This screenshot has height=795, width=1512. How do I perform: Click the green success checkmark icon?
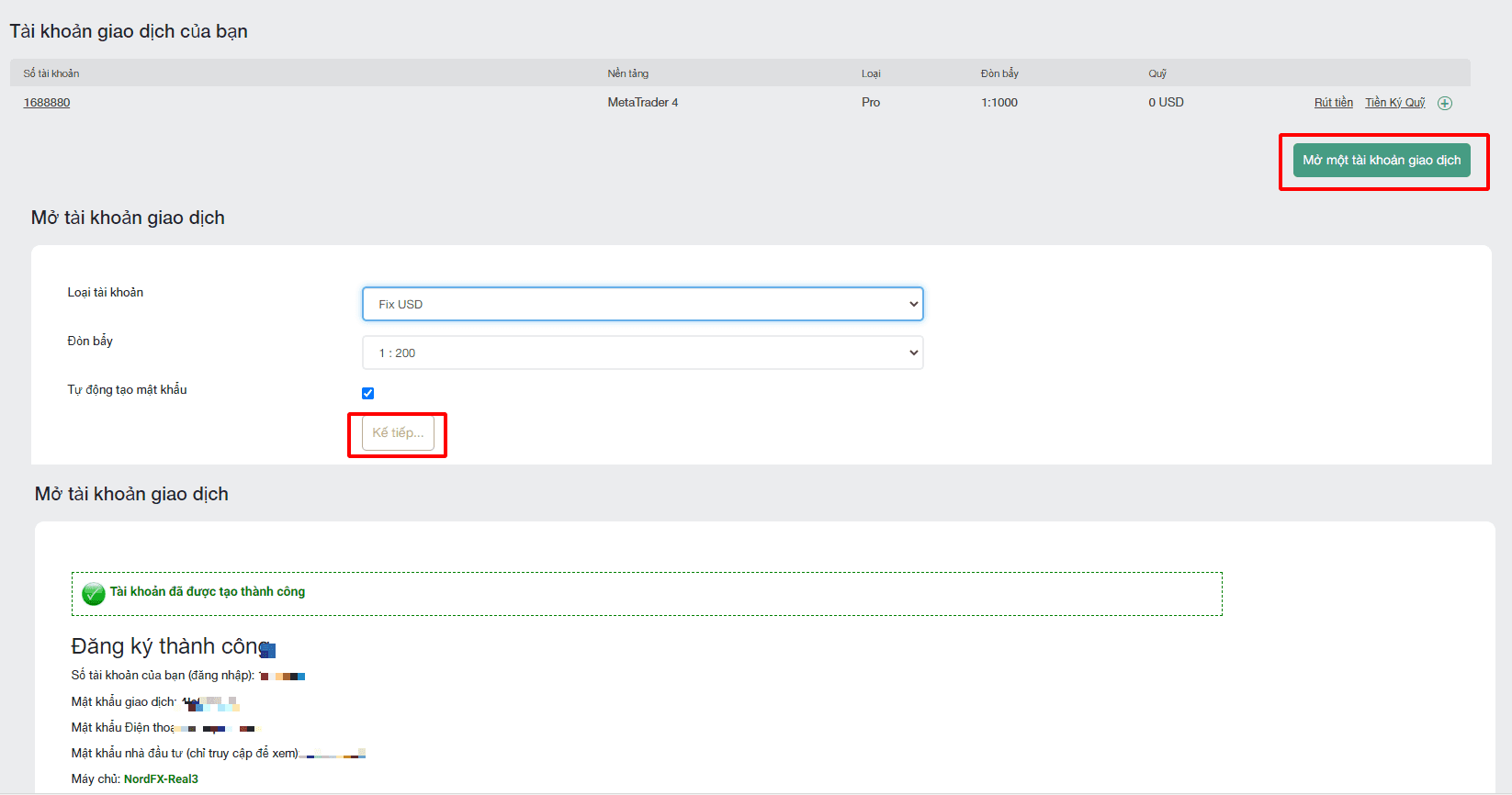pyautogui.click(x=94, y=594)
